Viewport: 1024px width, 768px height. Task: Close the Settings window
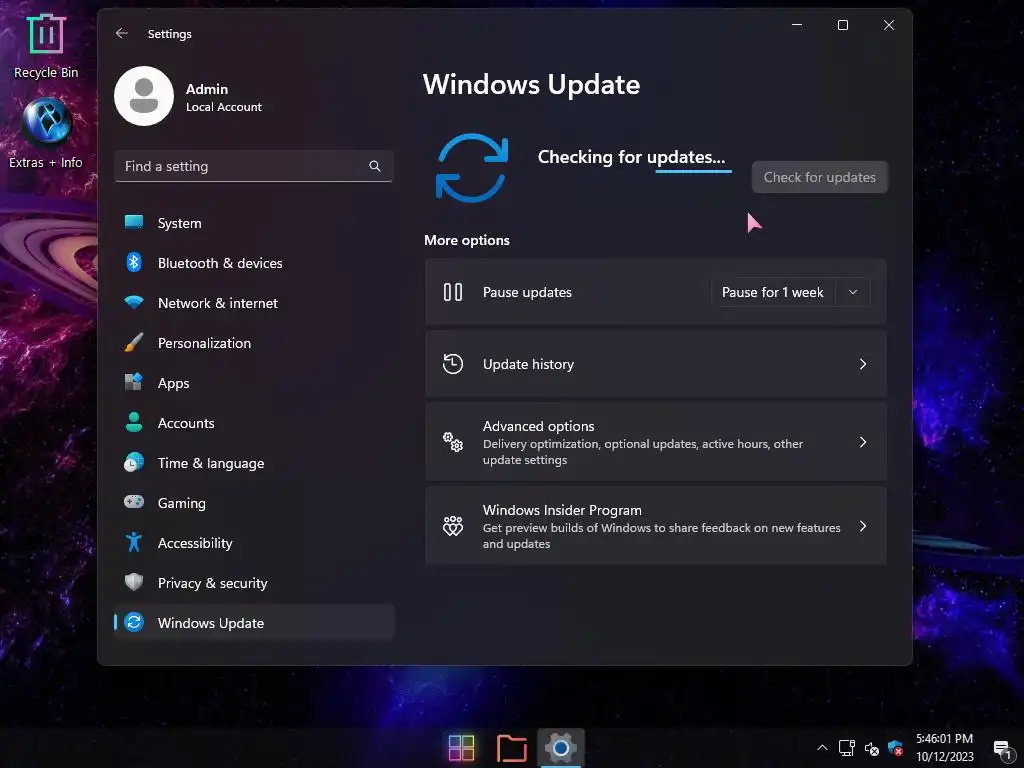[889, 25]
